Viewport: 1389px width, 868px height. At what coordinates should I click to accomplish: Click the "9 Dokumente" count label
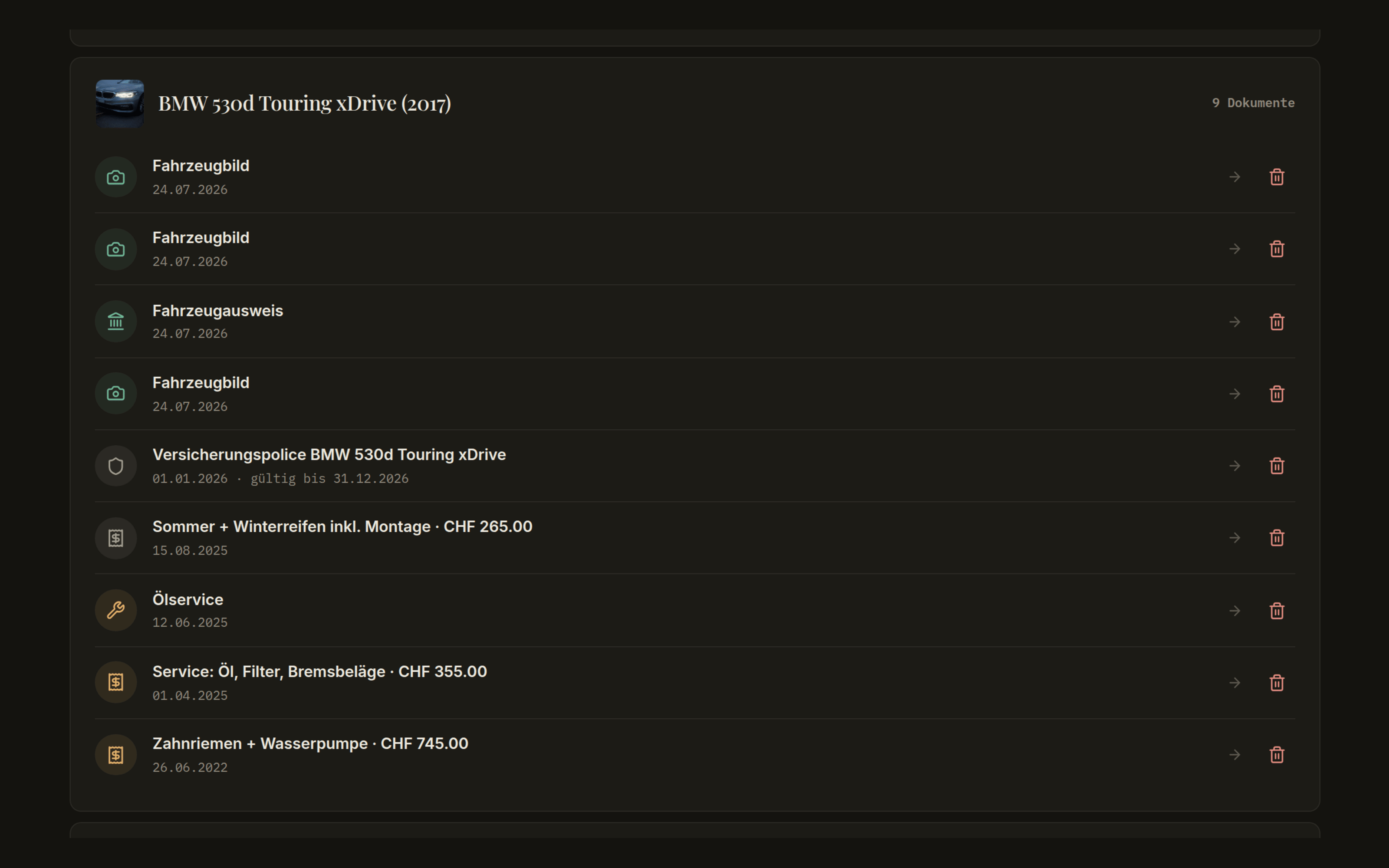[x=1253, y=103]
